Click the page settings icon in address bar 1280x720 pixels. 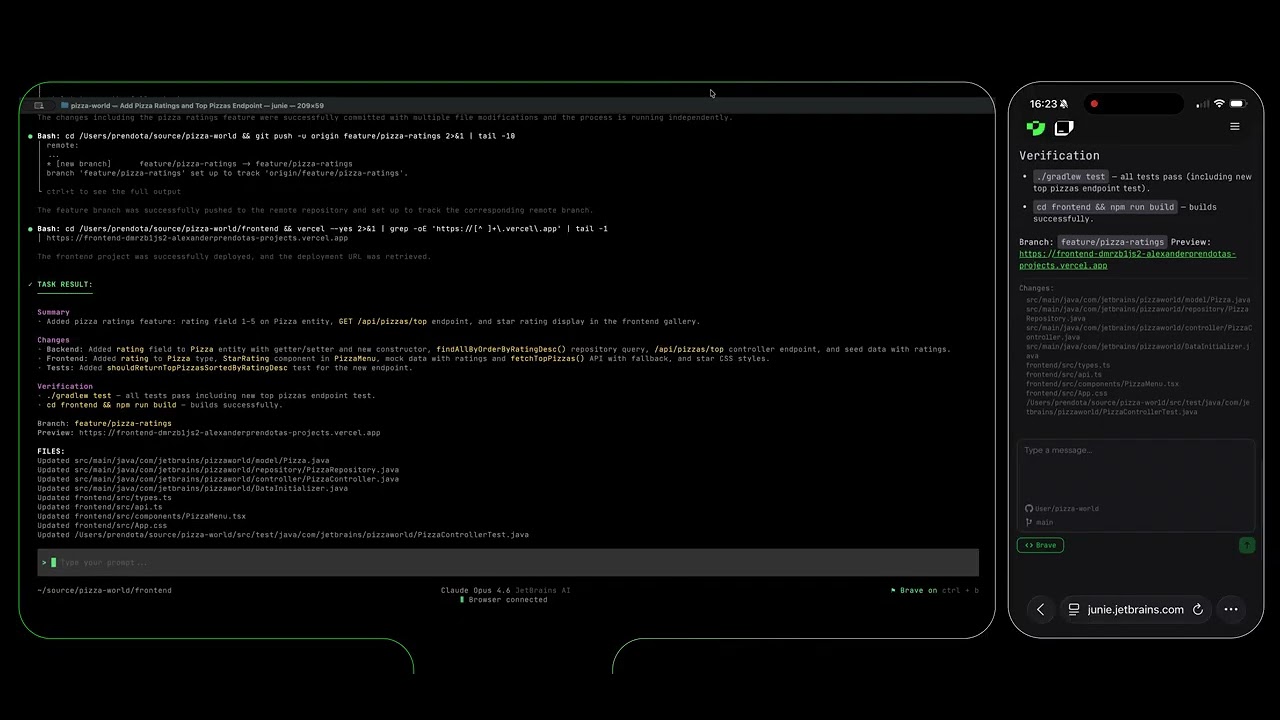pyautogui.click(x=1074, y=609)
